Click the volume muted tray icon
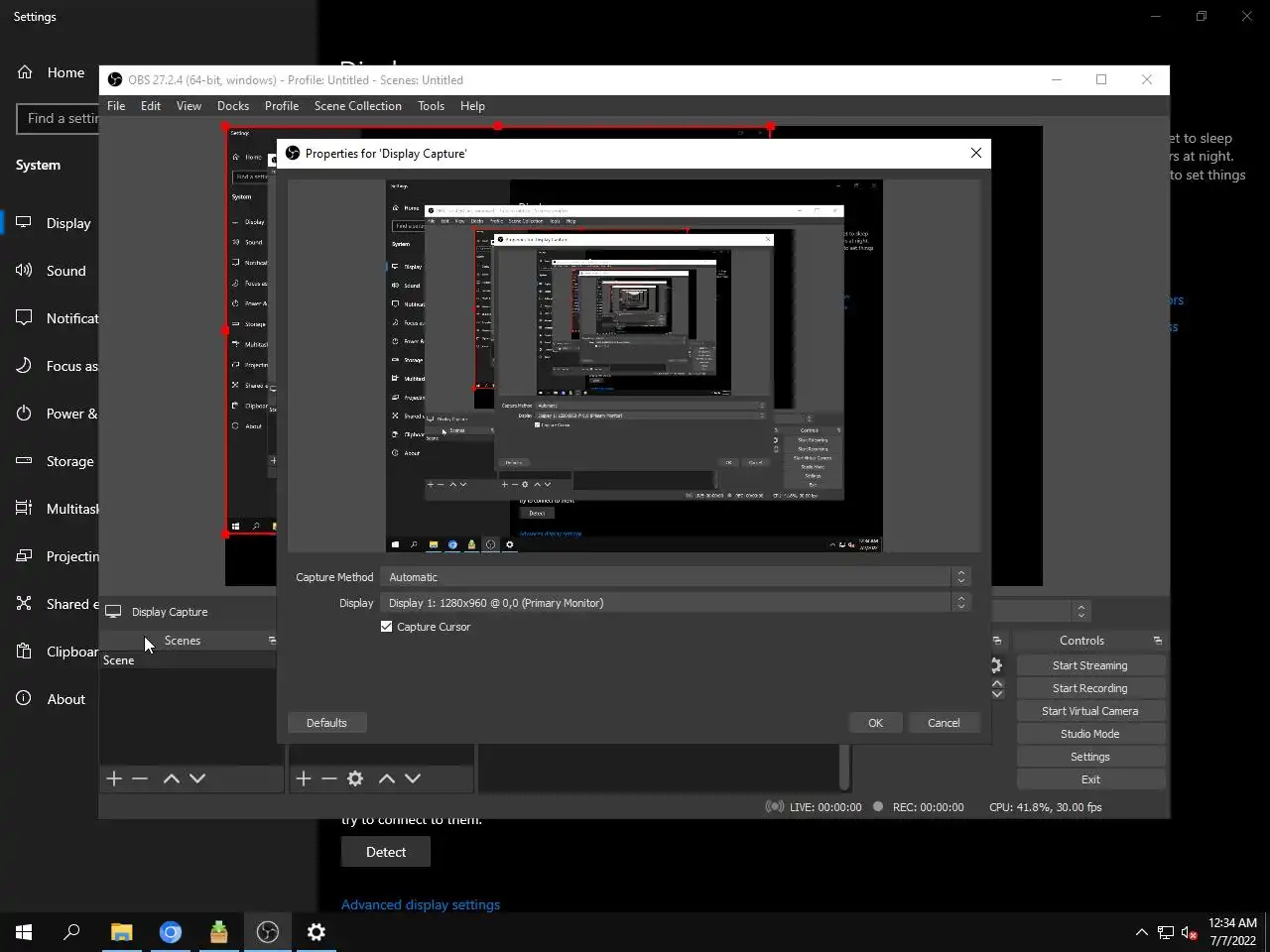Image resolution: width=1270 pixels, height=952 pixels. (1189, 932)
